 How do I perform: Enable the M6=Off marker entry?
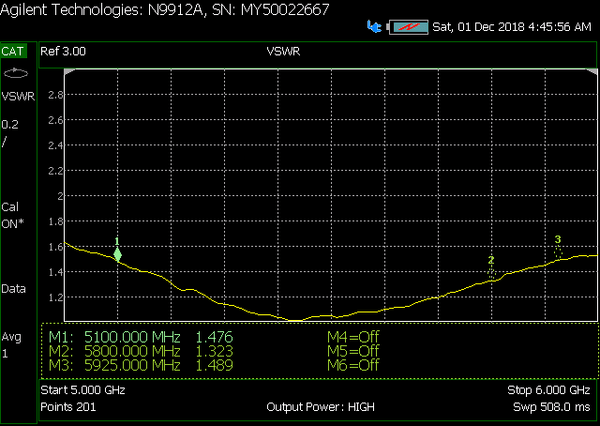[x=353, y=365]
